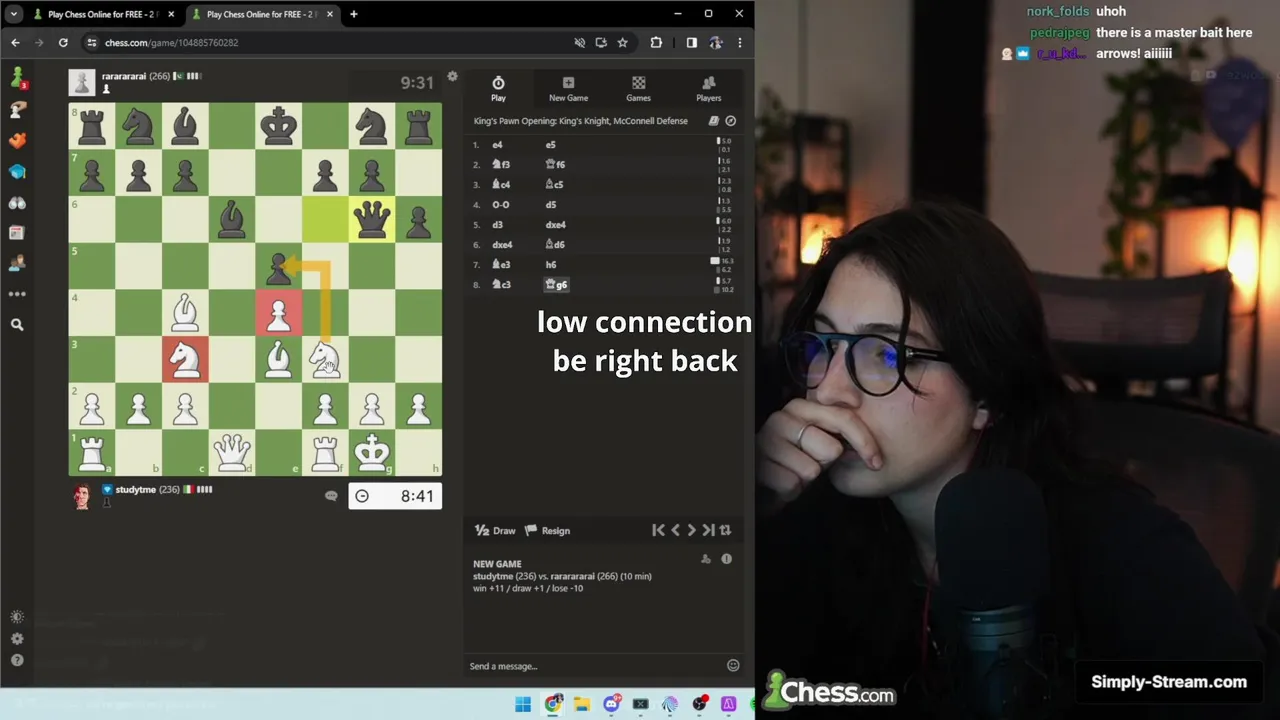Open opening explorer book icon
Image resolution: width=1280 pixels, height=720 pixels.
click(x=714, y=121)
